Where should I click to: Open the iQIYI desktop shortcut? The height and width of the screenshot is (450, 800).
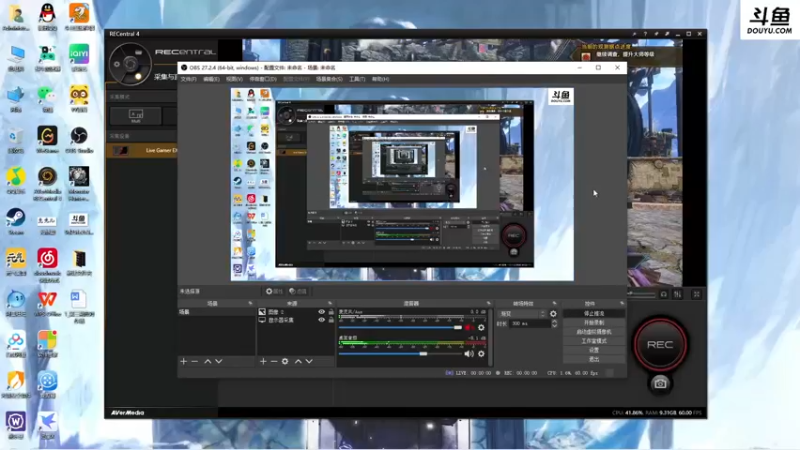pyautogui.click(x=79, y=58)
